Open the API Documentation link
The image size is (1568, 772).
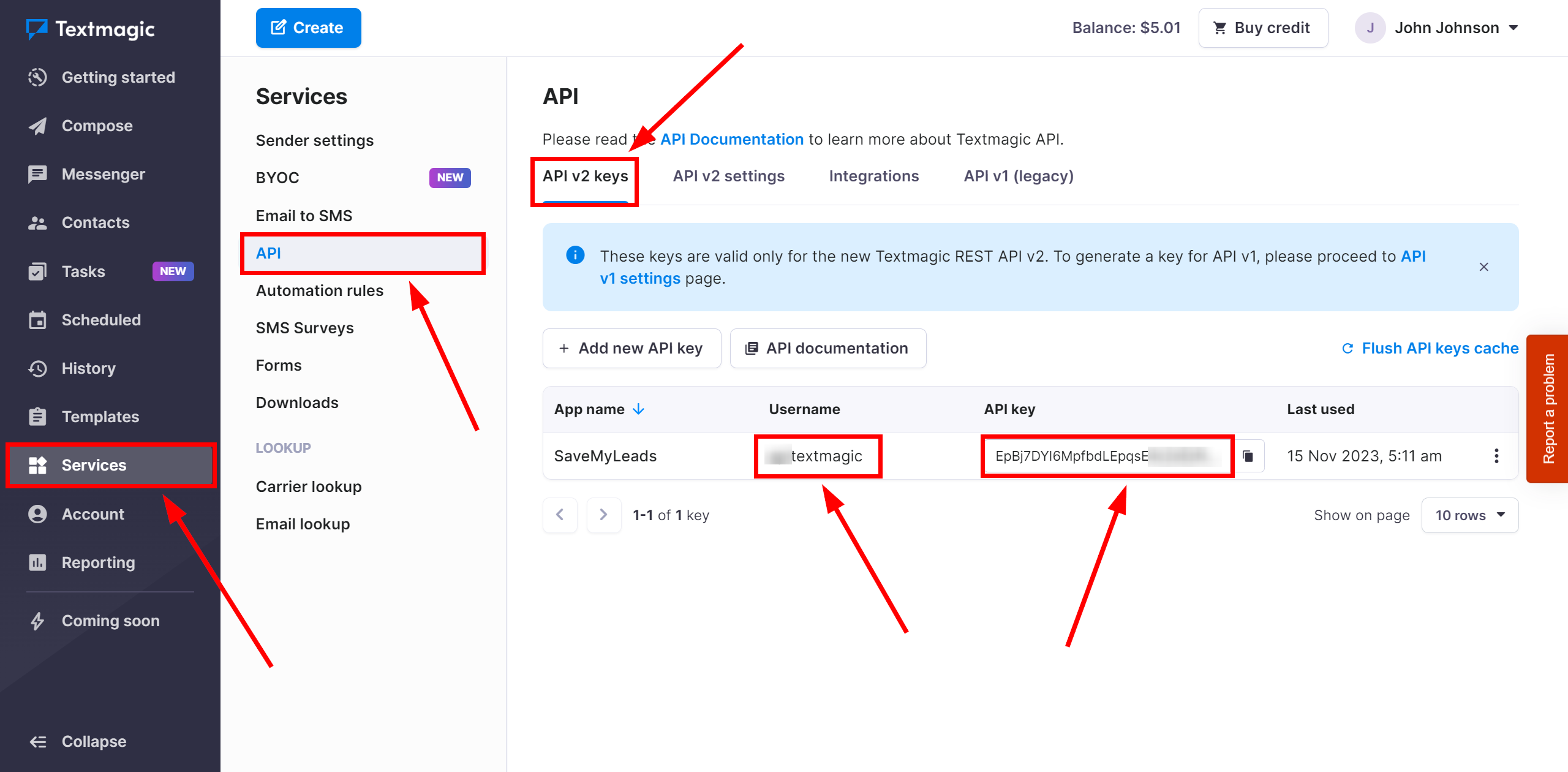731,139
